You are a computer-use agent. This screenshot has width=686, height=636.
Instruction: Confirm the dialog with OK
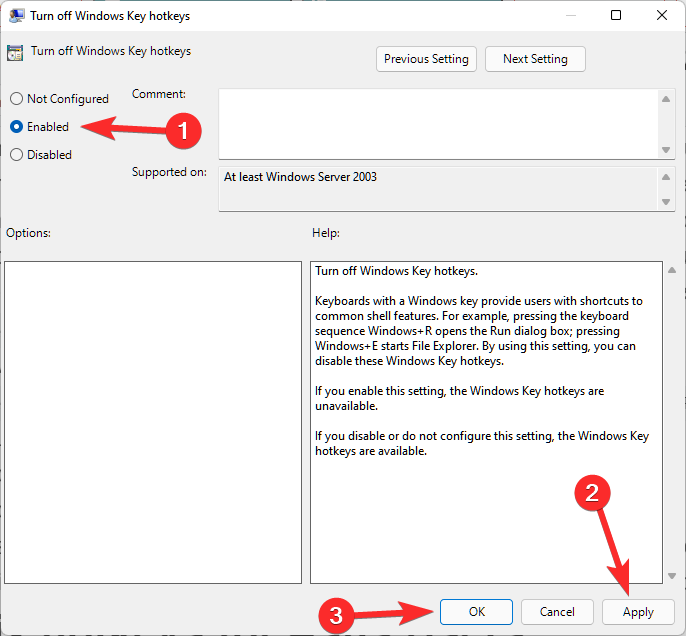475,612
